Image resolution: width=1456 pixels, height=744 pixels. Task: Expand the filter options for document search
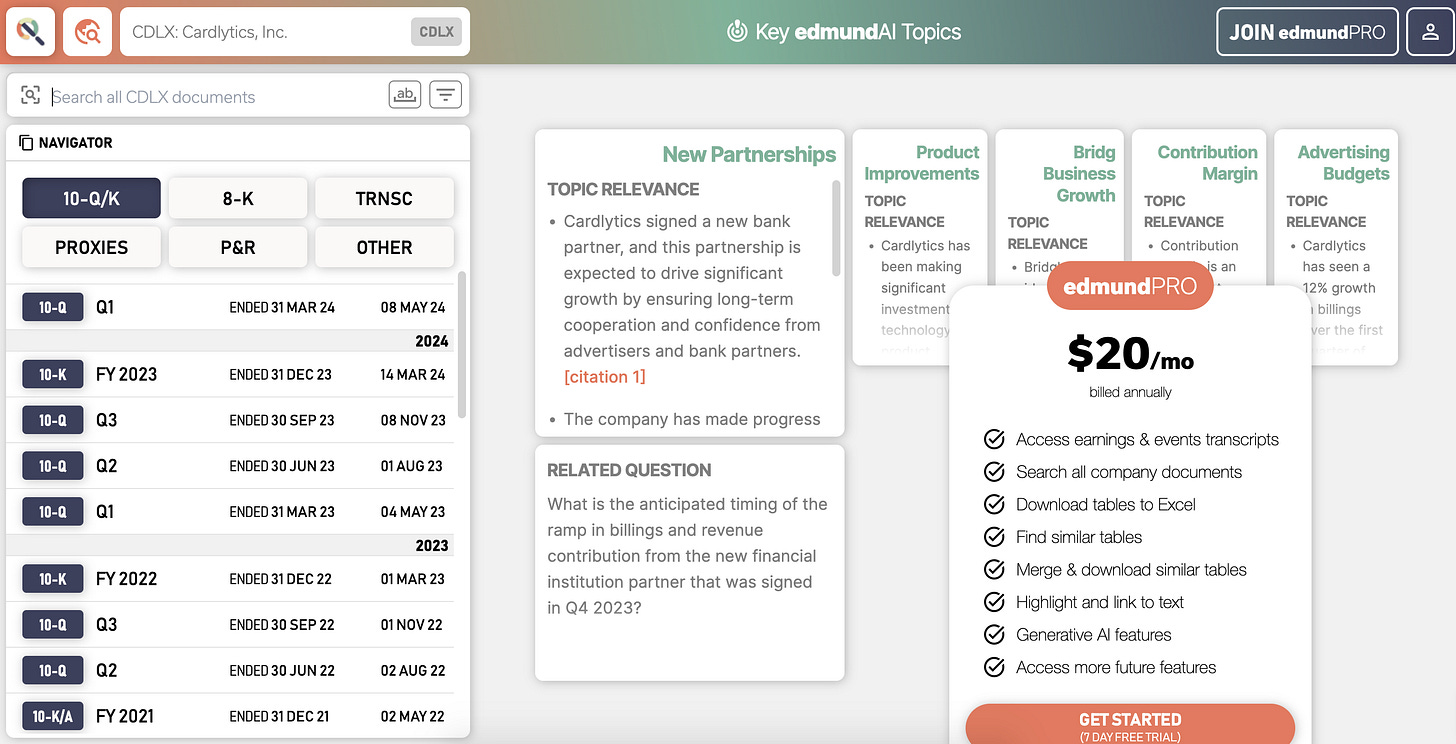tap(445, 93)
